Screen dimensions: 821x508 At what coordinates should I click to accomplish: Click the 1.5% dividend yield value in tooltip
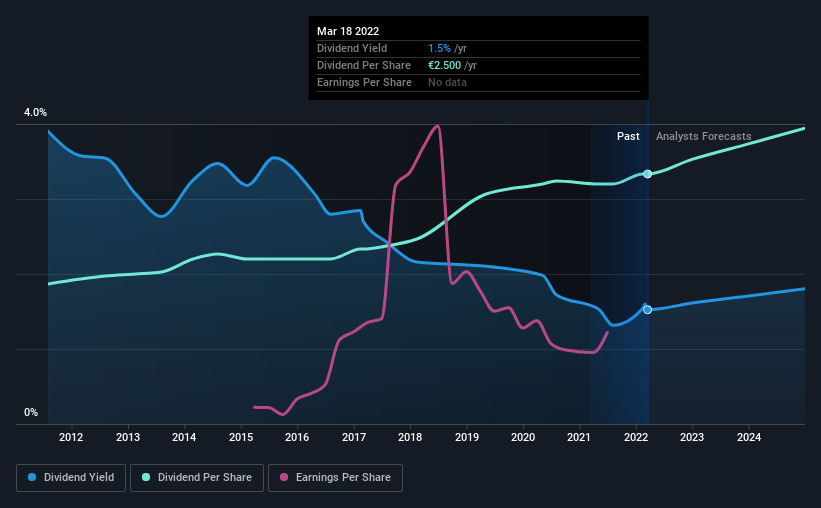[439, 48]
